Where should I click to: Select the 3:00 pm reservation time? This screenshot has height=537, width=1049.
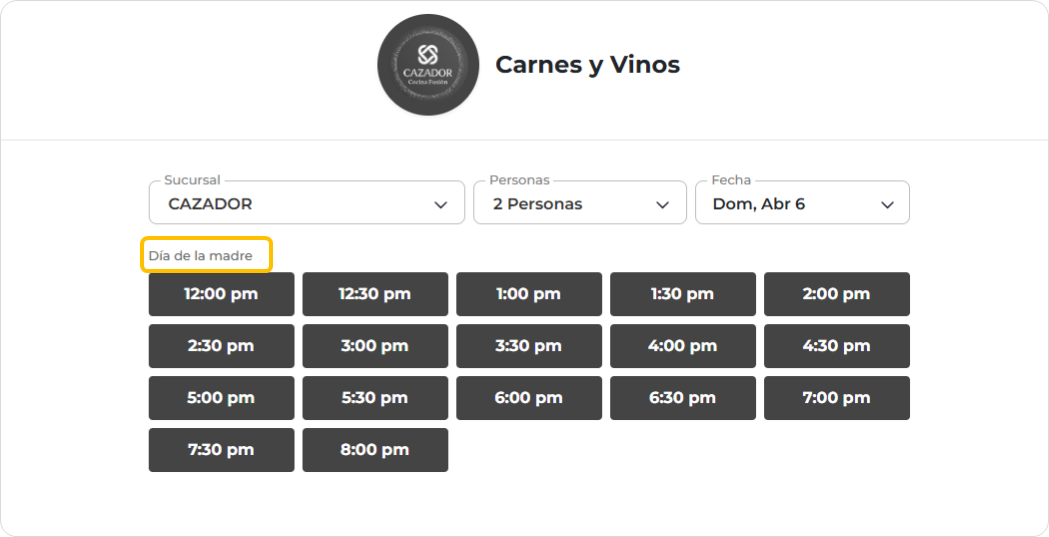tap(375, 346)
